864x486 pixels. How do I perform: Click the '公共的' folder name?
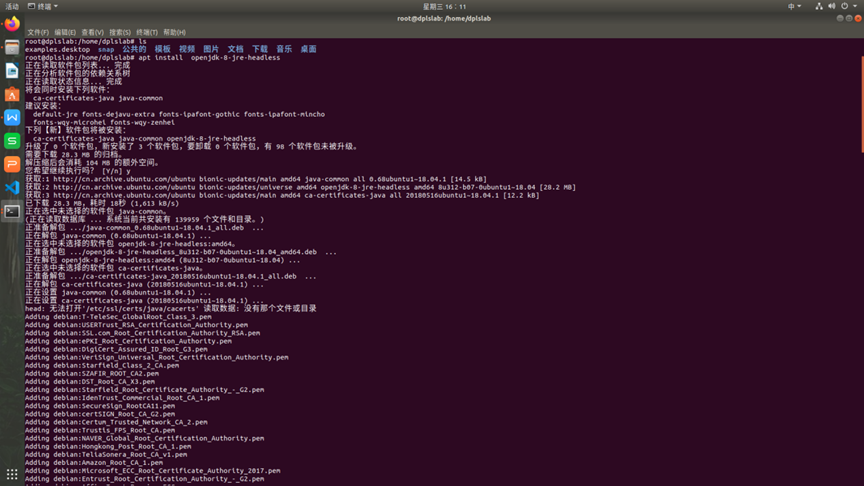click(134, 49)
